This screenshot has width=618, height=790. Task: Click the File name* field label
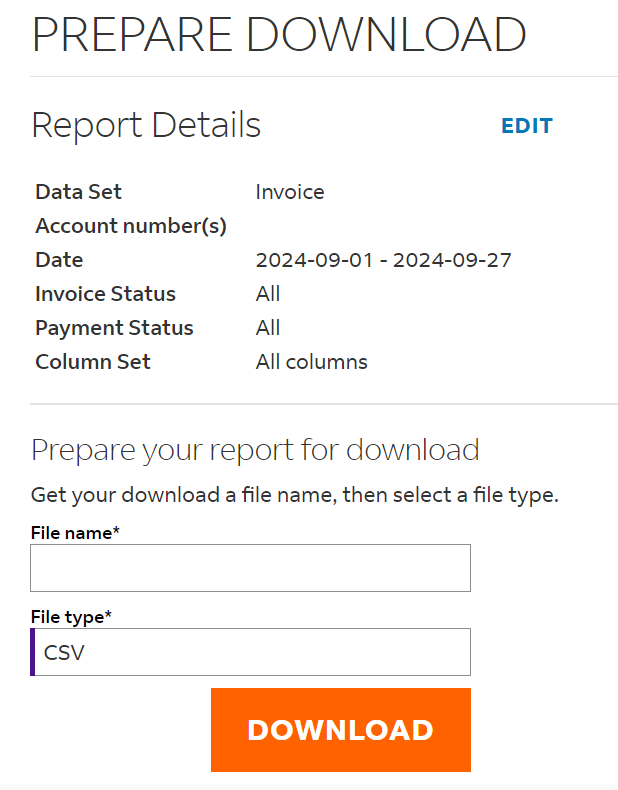click(75, 533)
